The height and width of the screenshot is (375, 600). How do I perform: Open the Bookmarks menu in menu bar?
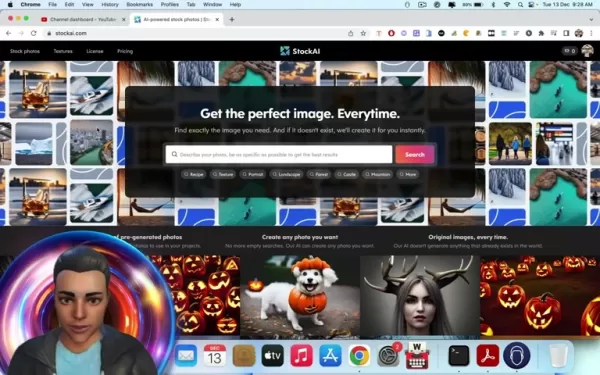139,5
